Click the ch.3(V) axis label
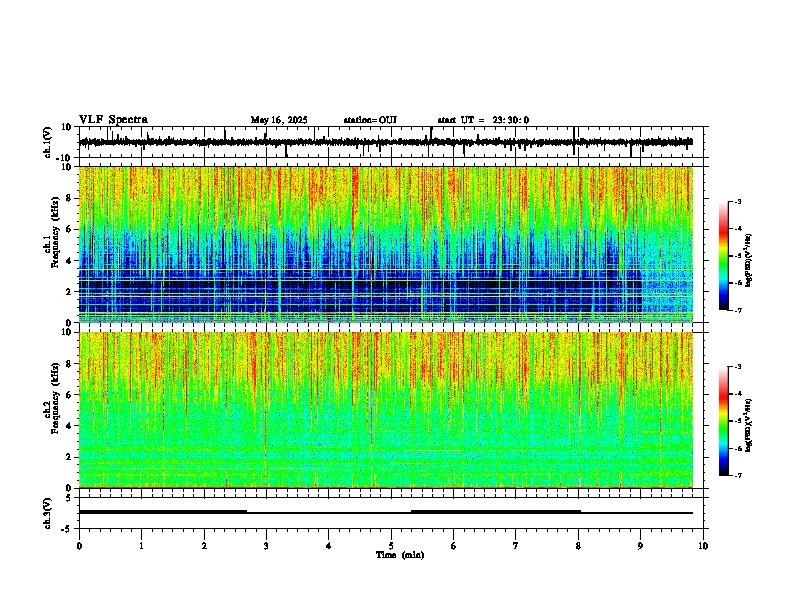The image size is (792, 612). click(48, 513)
